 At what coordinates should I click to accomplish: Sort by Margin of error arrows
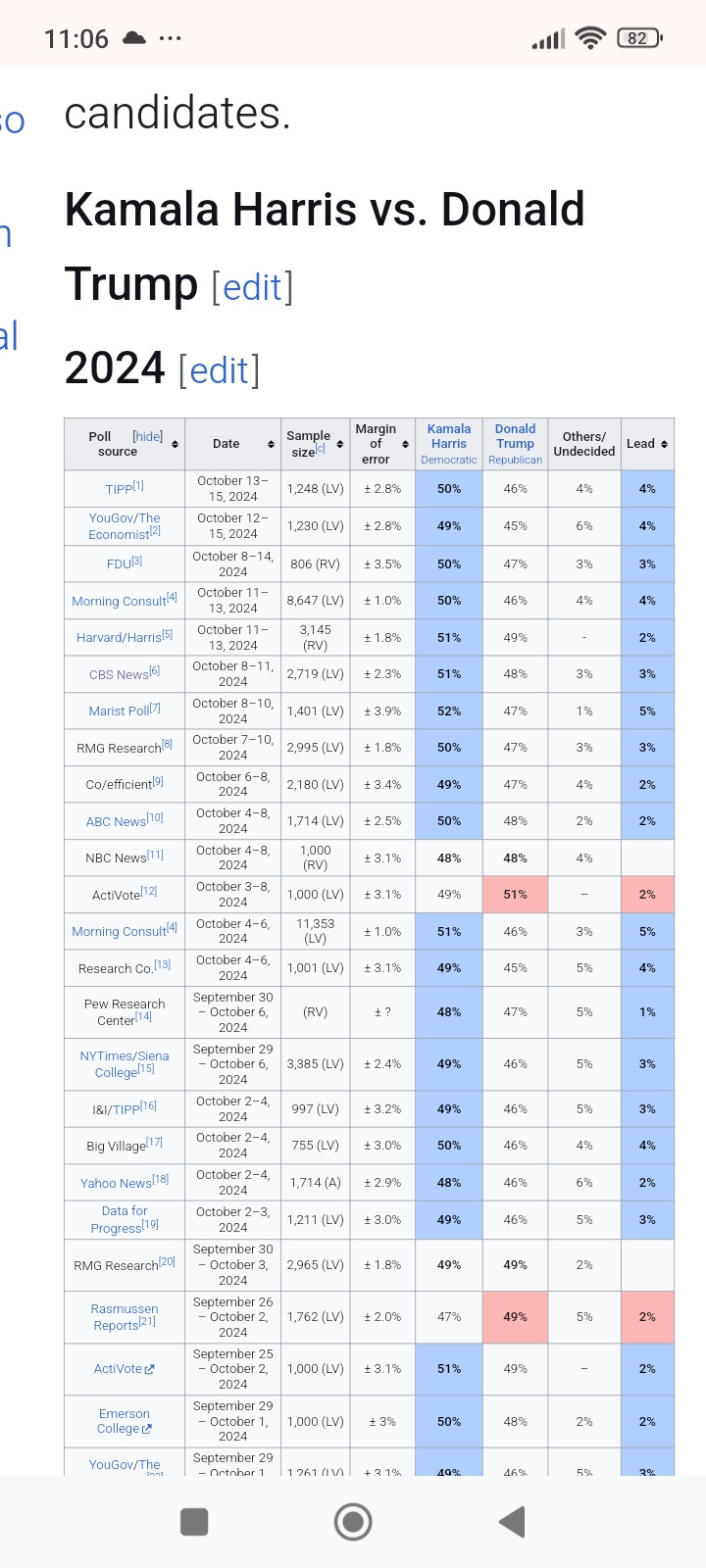(x=405, y=444)
